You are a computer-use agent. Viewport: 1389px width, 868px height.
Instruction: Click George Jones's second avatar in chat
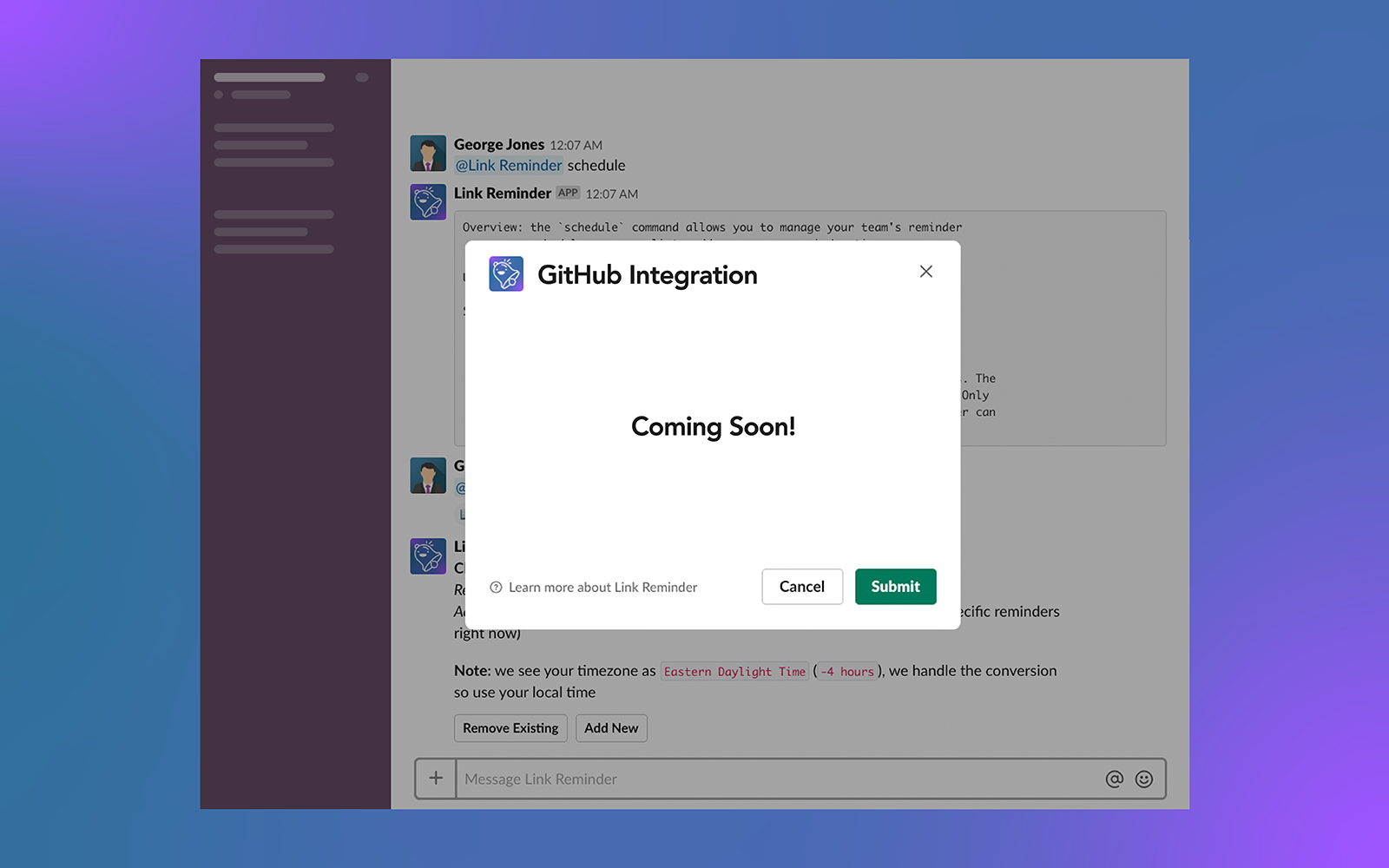(x=428, y=476)
